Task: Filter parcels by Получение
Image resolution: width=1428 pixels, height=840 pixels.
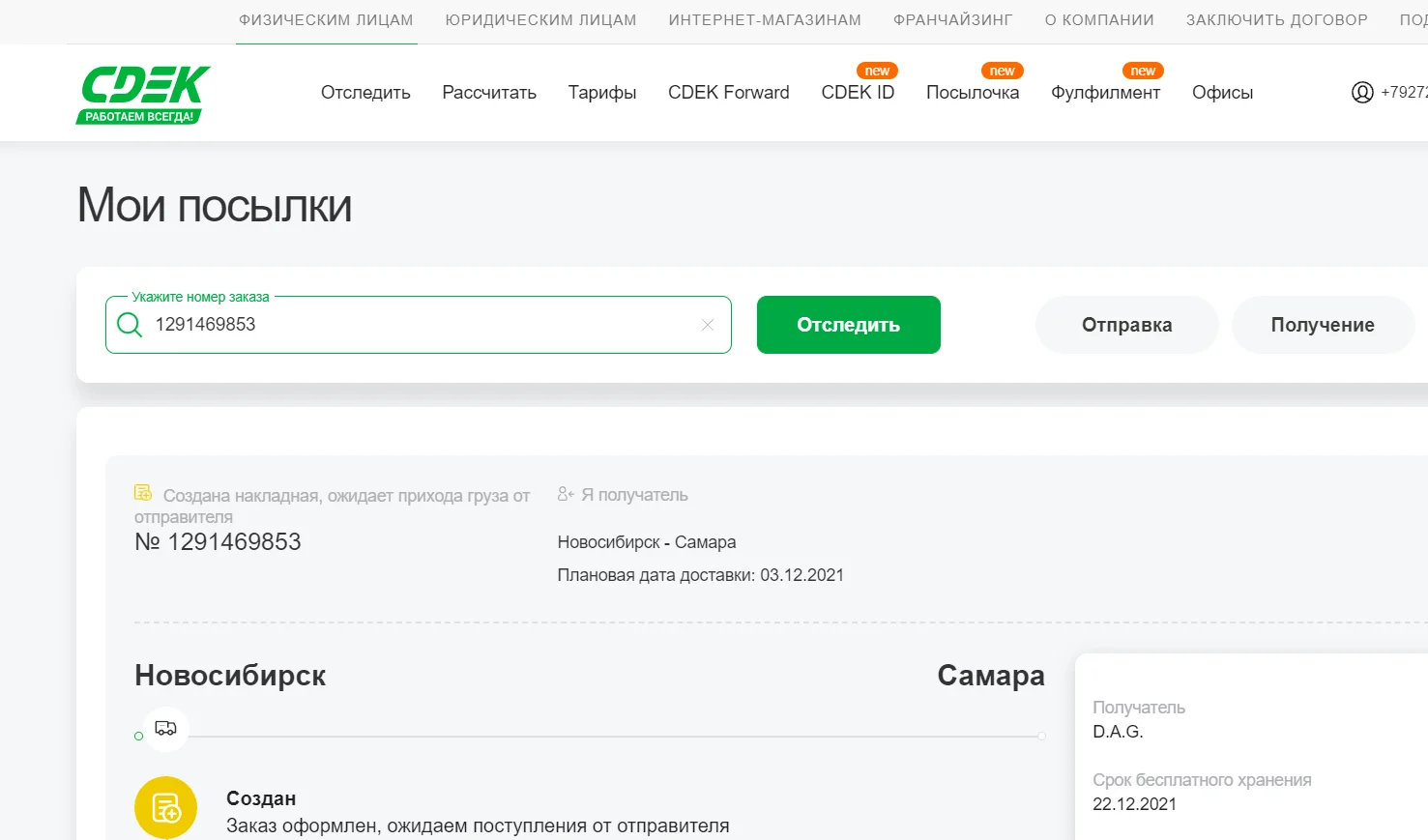Action: 1323,325
